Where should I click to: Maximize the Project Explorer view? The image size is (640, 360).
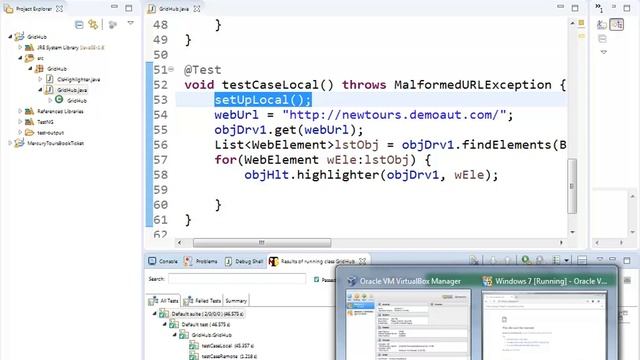tap(129, 8)
